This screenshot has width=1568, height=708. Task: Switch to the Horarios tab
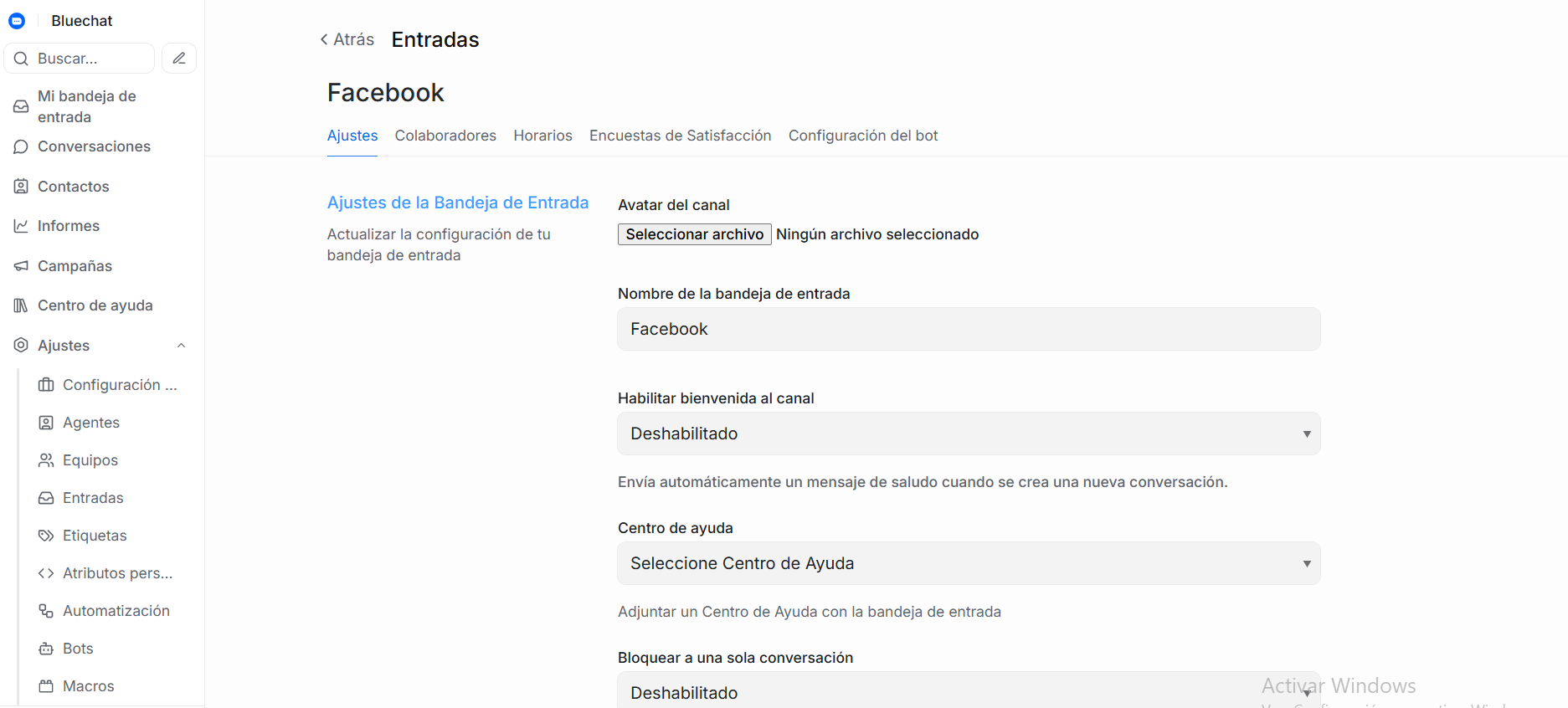coord(542,136)
